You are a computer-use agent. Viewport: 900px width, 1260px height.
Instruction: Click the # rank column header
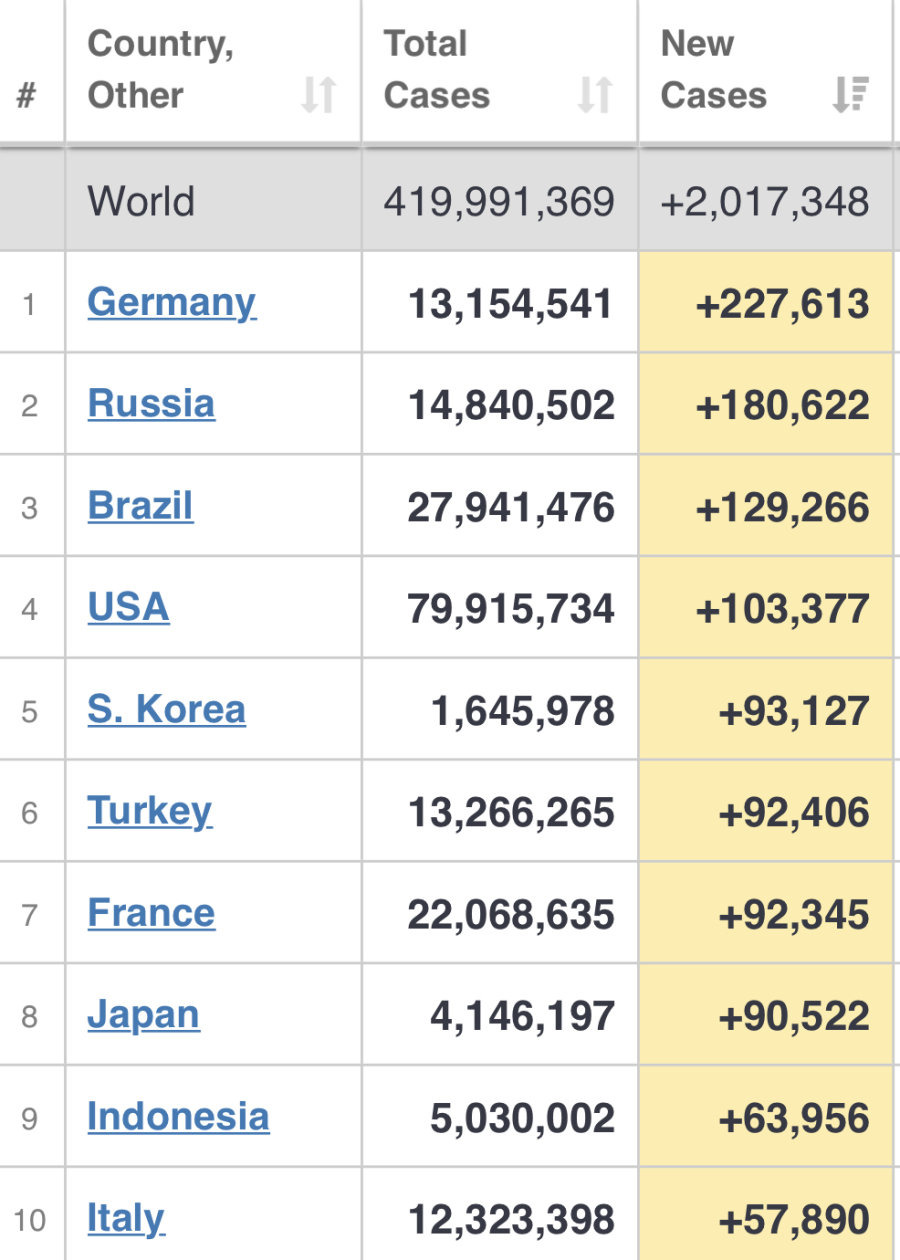coord(27,97)
